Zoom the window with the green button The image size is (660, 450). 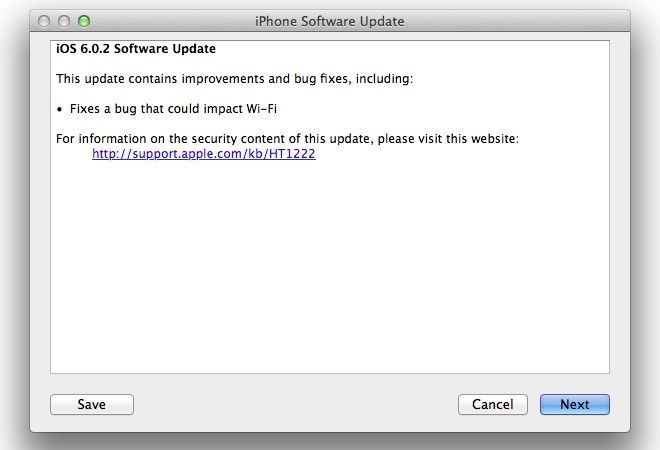coord(84,21)
